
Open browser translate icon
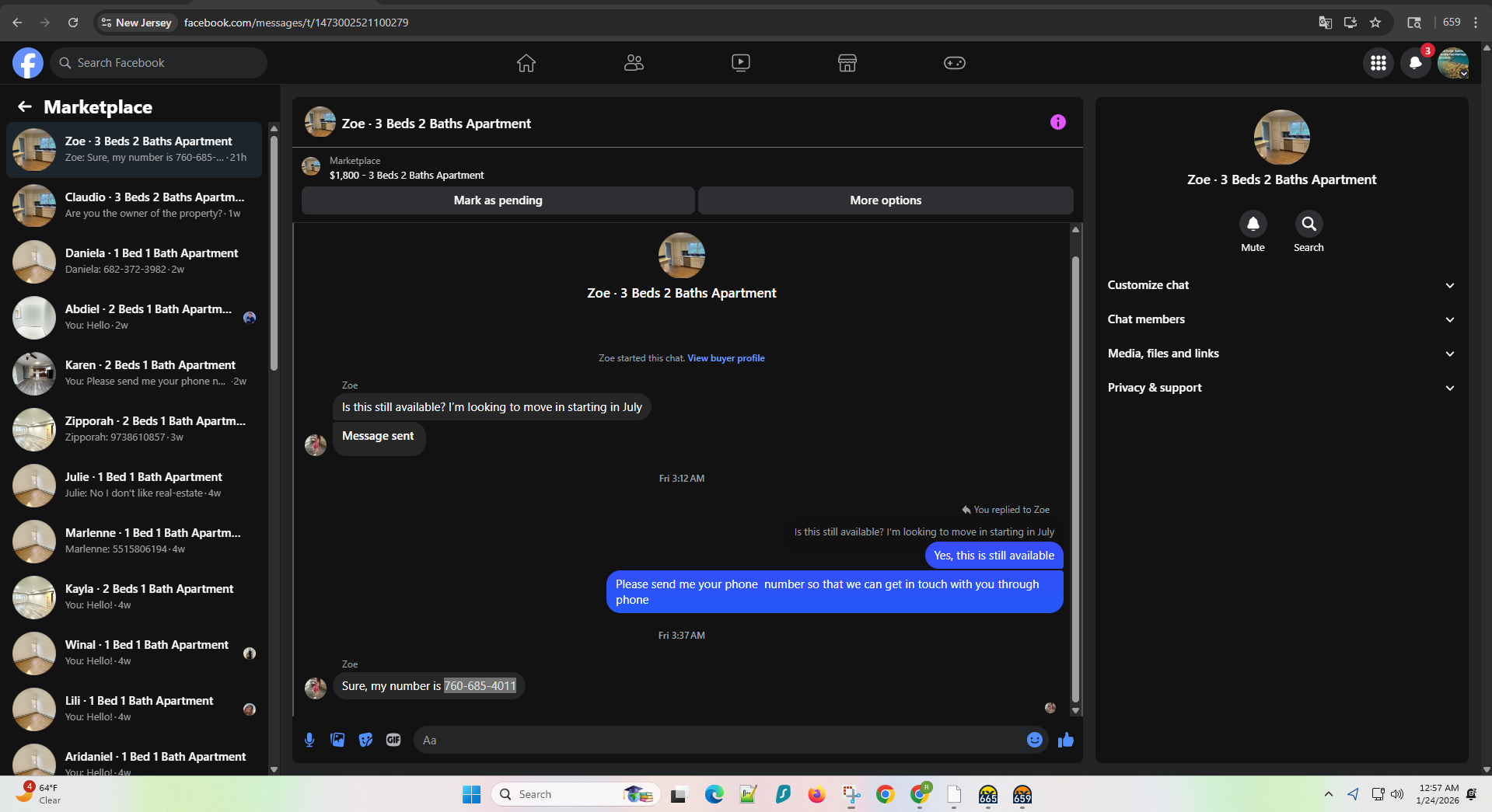click(1326, 23)
